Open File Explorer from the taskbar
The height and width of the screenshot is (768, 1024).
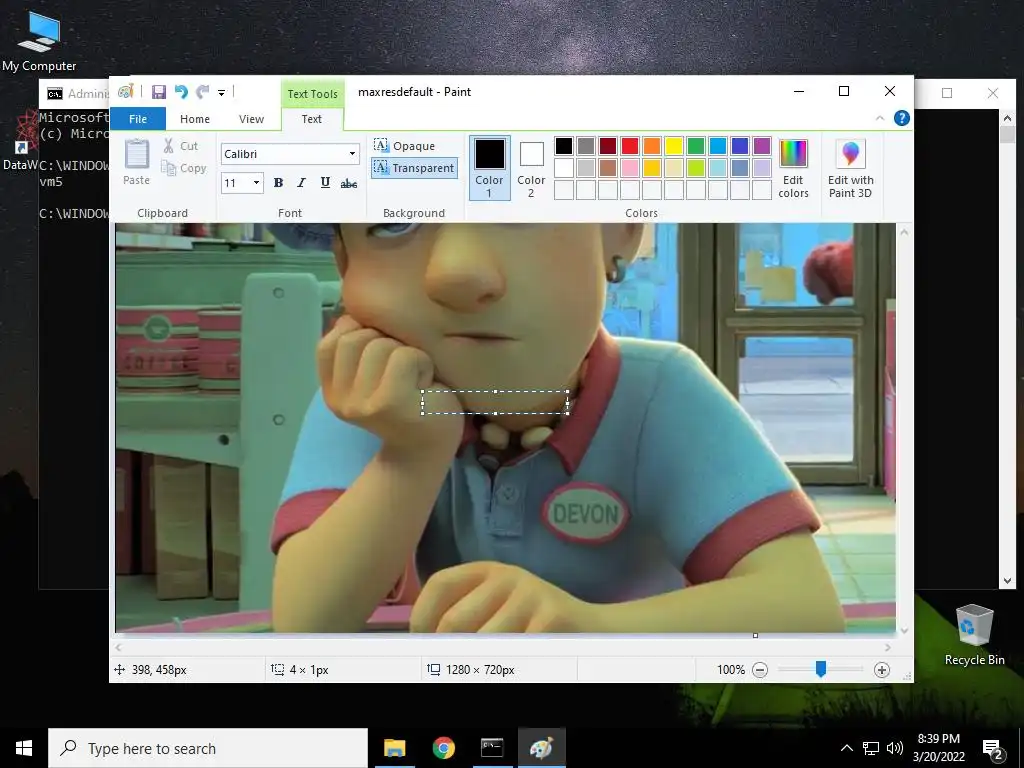tap(394, 748)
